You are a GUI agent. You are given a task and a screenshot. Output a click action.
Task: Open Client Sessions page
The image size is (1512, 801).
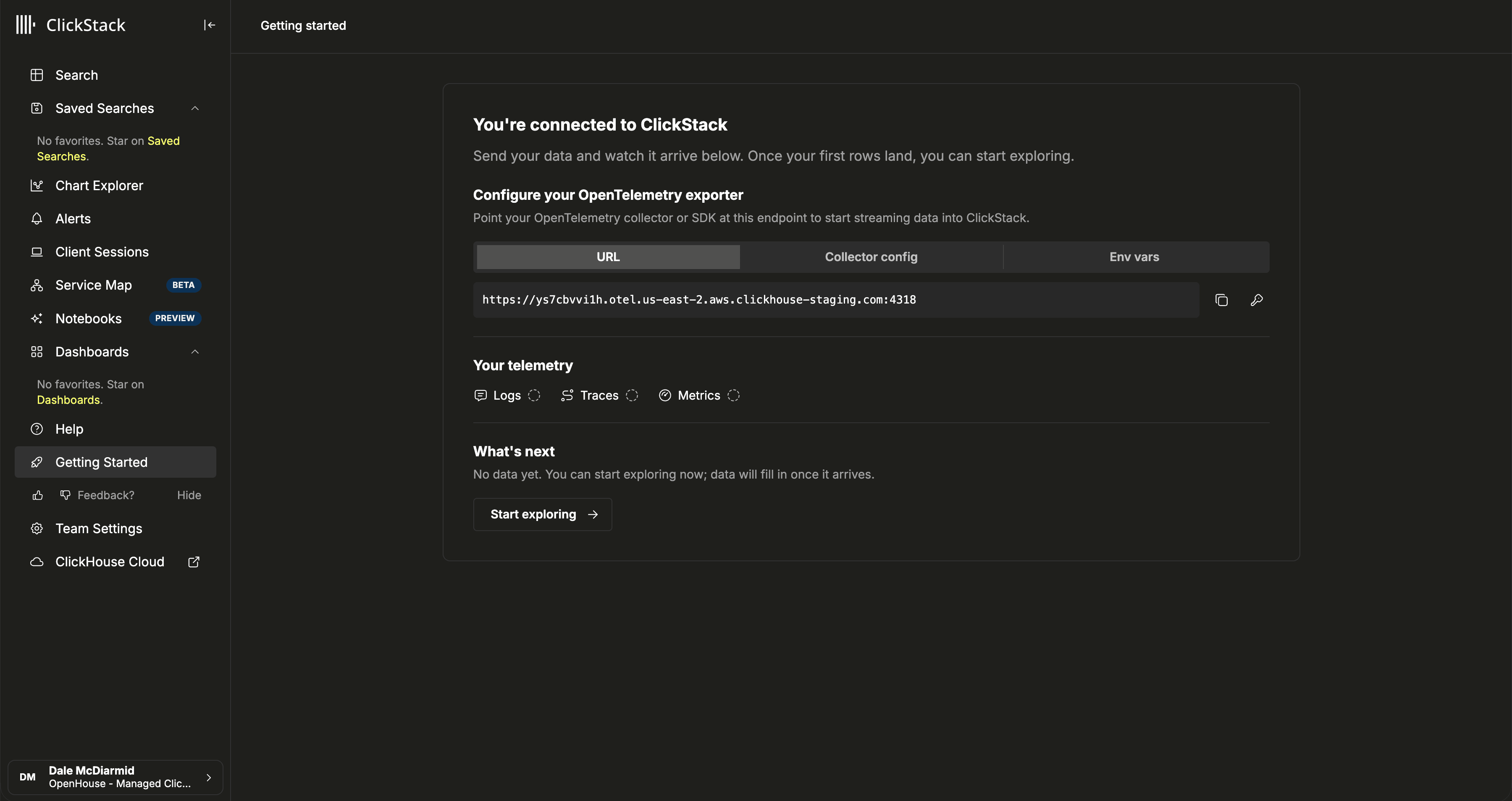coord(115,252)
